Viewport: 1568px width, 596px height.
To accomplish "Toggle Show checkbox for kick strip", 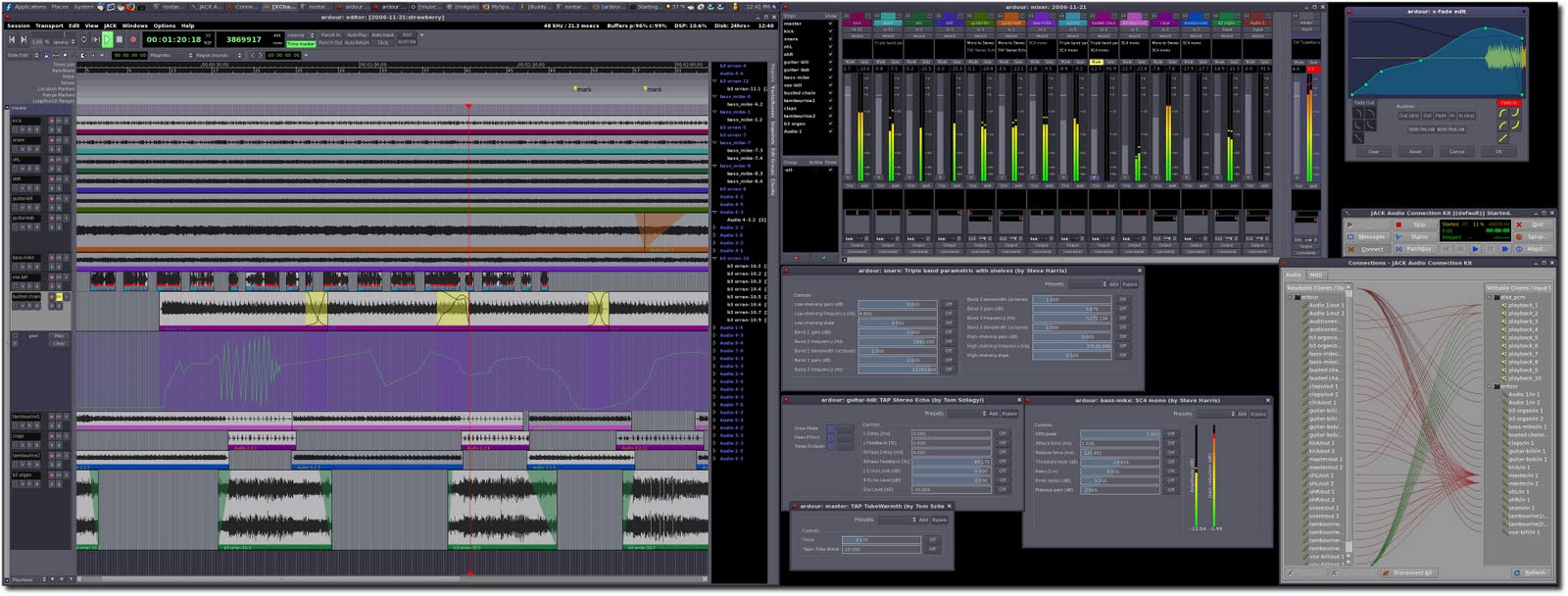I will (x=830, y=31).
